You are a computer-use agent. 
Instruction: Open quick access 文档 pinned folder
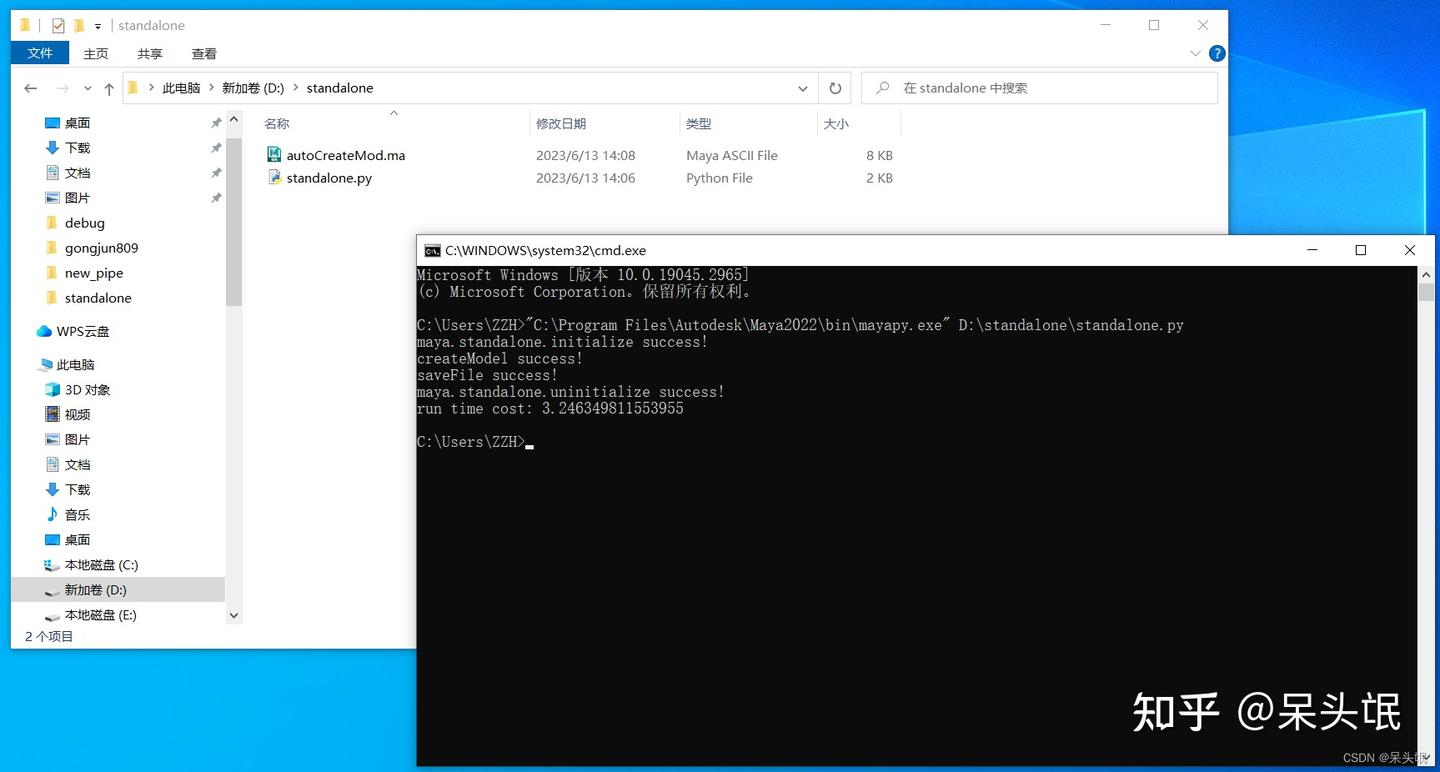(77, 173)
